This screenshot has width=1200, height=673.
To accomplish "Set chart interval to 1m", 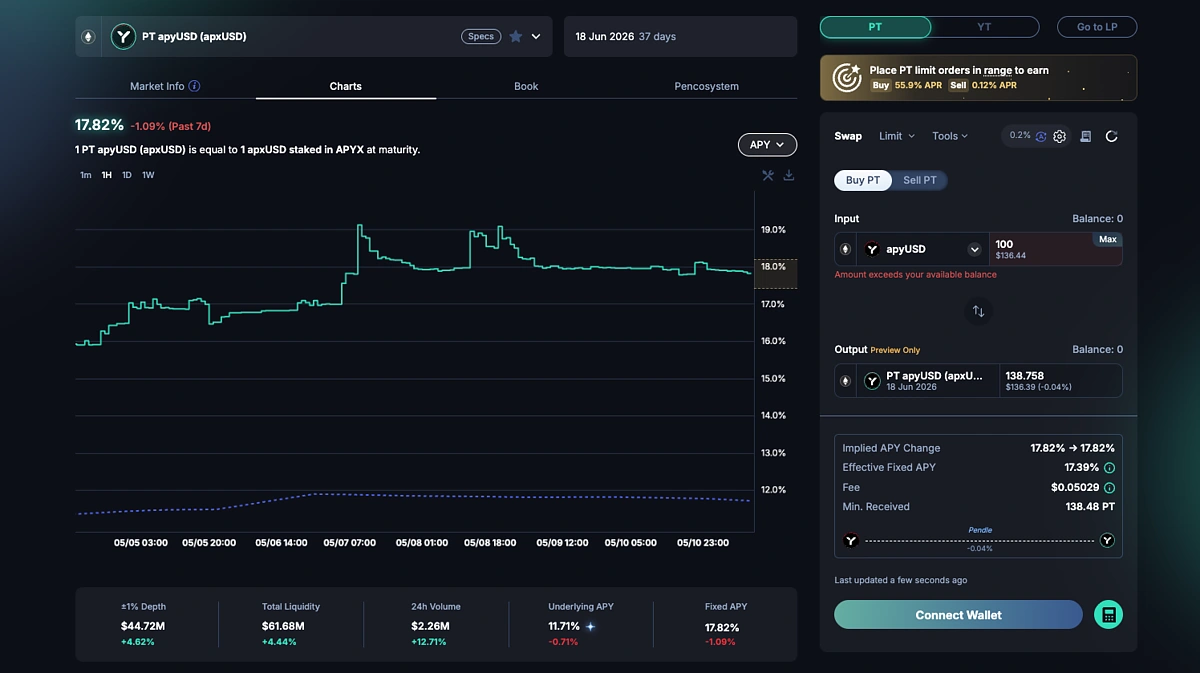I will [x=86, y=175].
